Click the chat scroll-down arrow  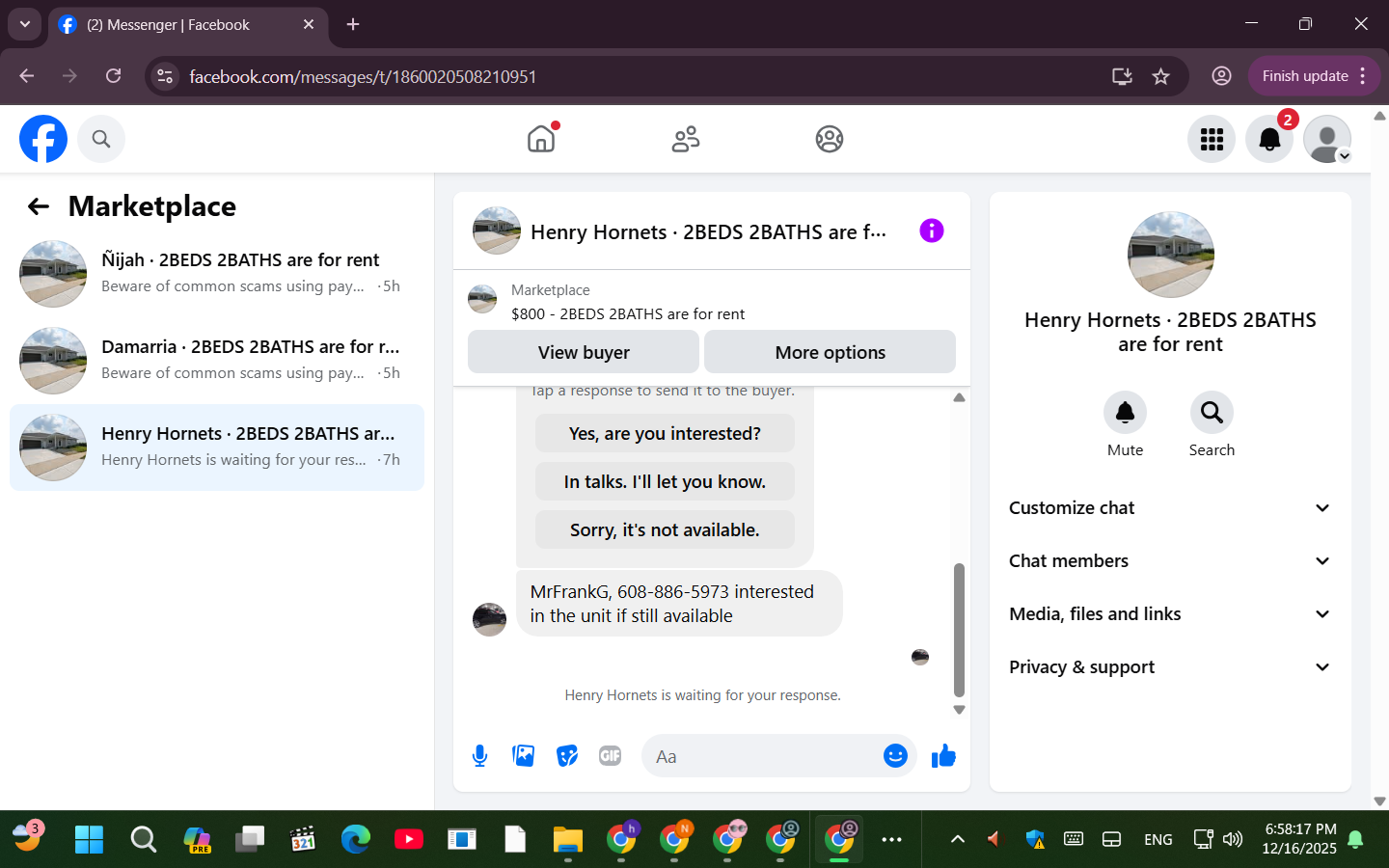click(959, 710)
